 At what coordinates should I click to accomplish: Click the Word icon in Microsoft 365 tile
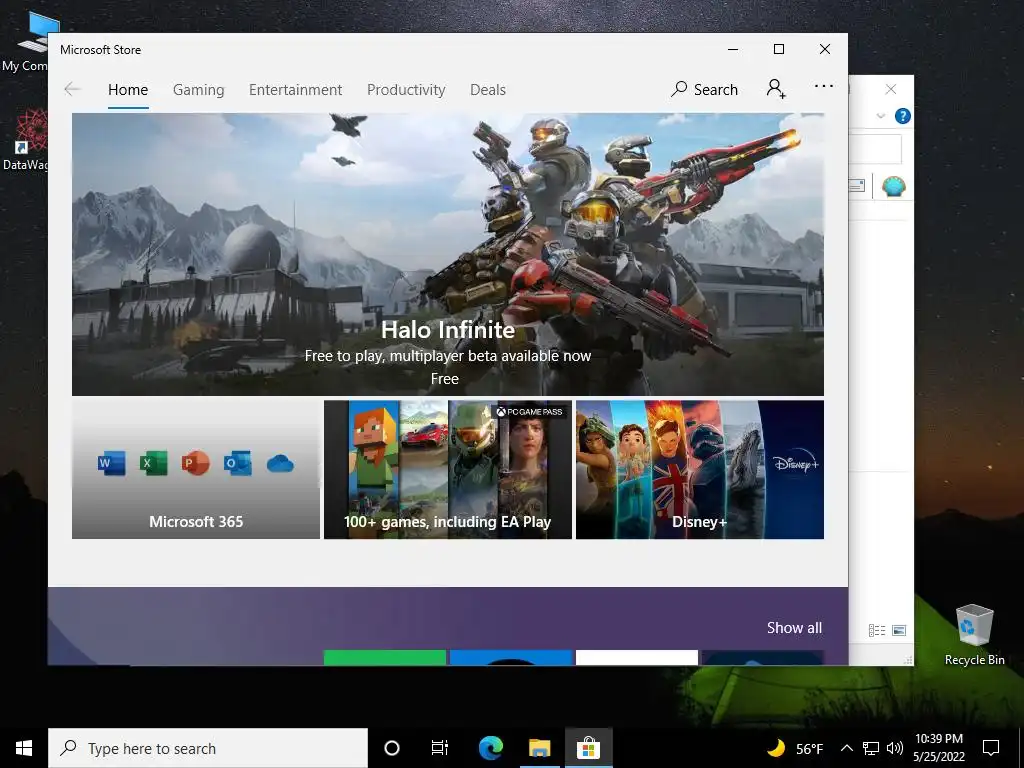pos(111,464)
